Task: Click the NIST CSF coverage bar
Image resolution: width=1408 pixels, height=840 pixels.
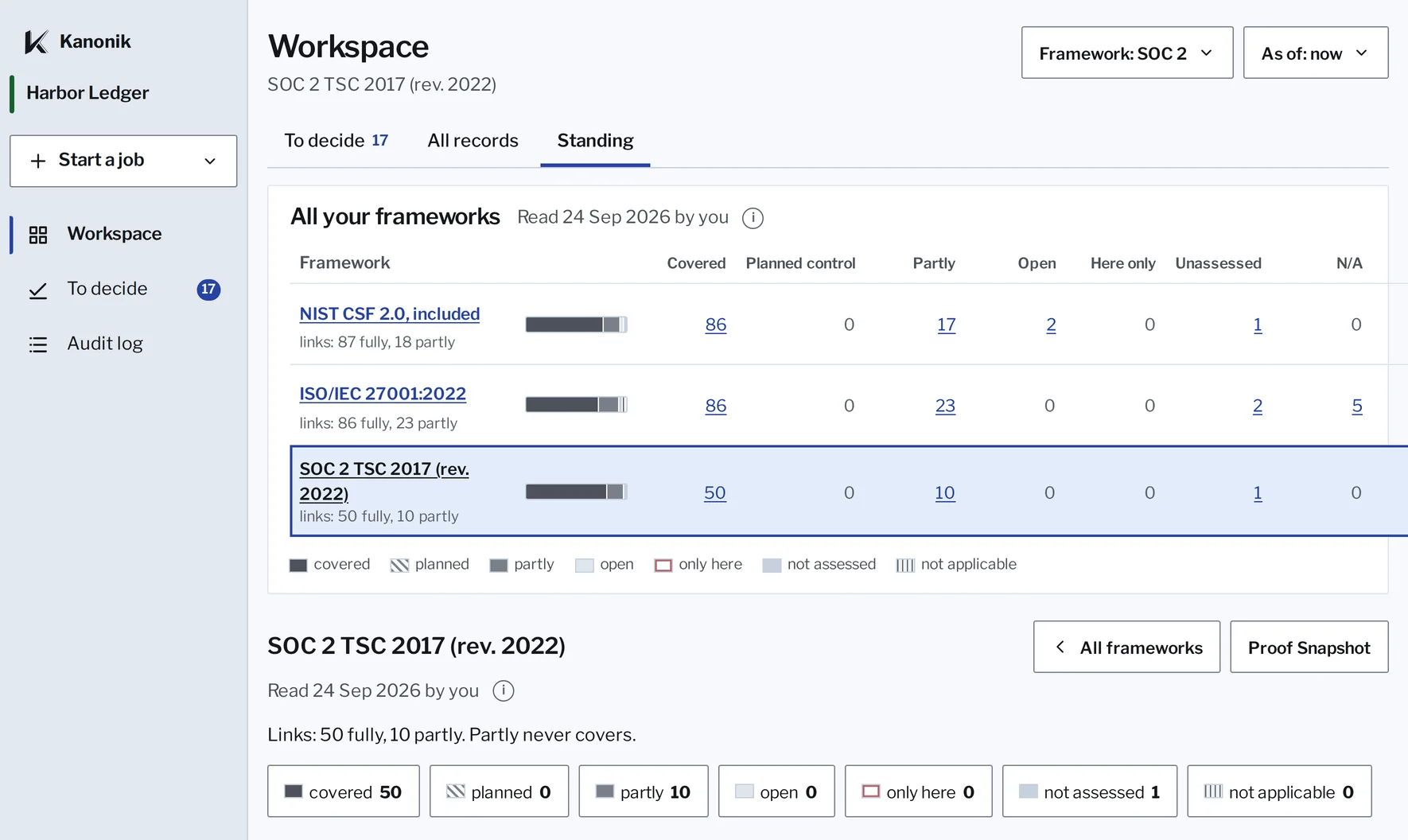Action: click(x=577, y=325)
